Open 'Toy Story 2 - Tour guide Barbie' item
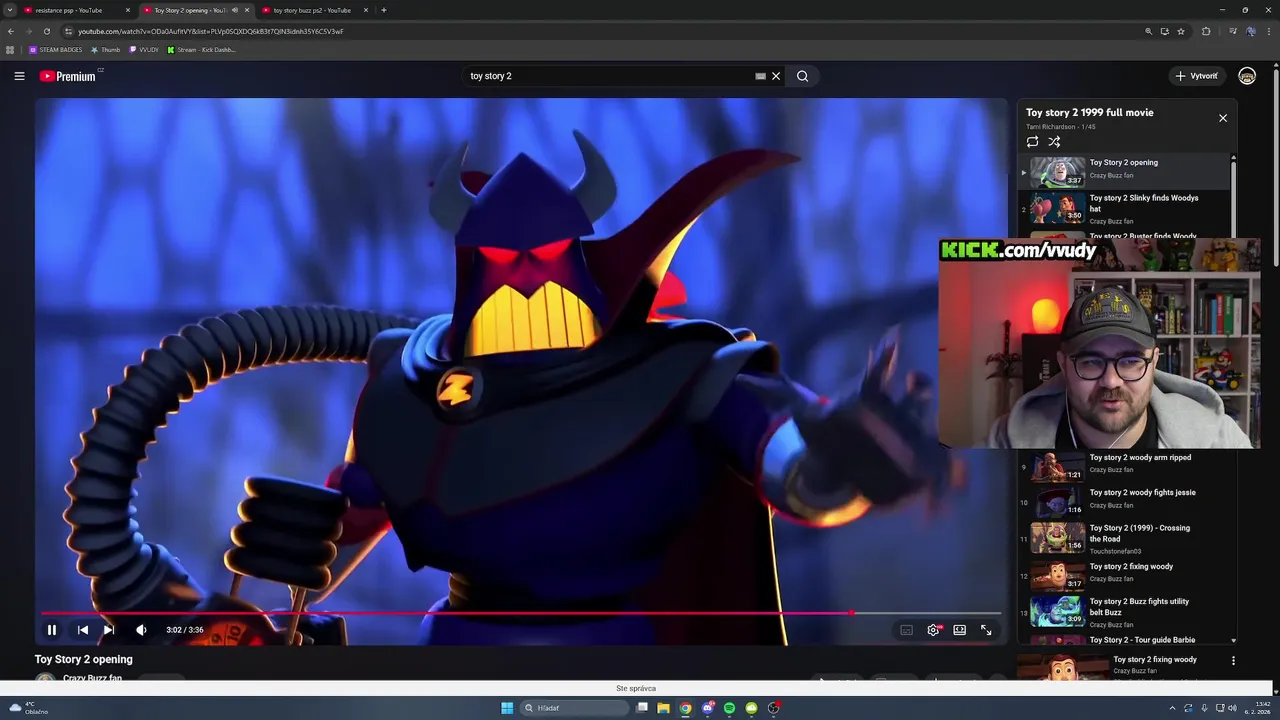Viewport: 1280px width, 720px height. (1124, 640)
